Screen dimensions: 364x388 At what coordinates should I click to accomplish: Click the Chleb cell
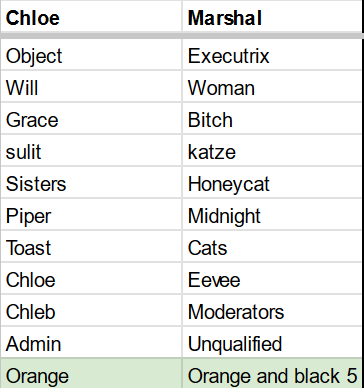pyautogui.click(x=91, y=310)
